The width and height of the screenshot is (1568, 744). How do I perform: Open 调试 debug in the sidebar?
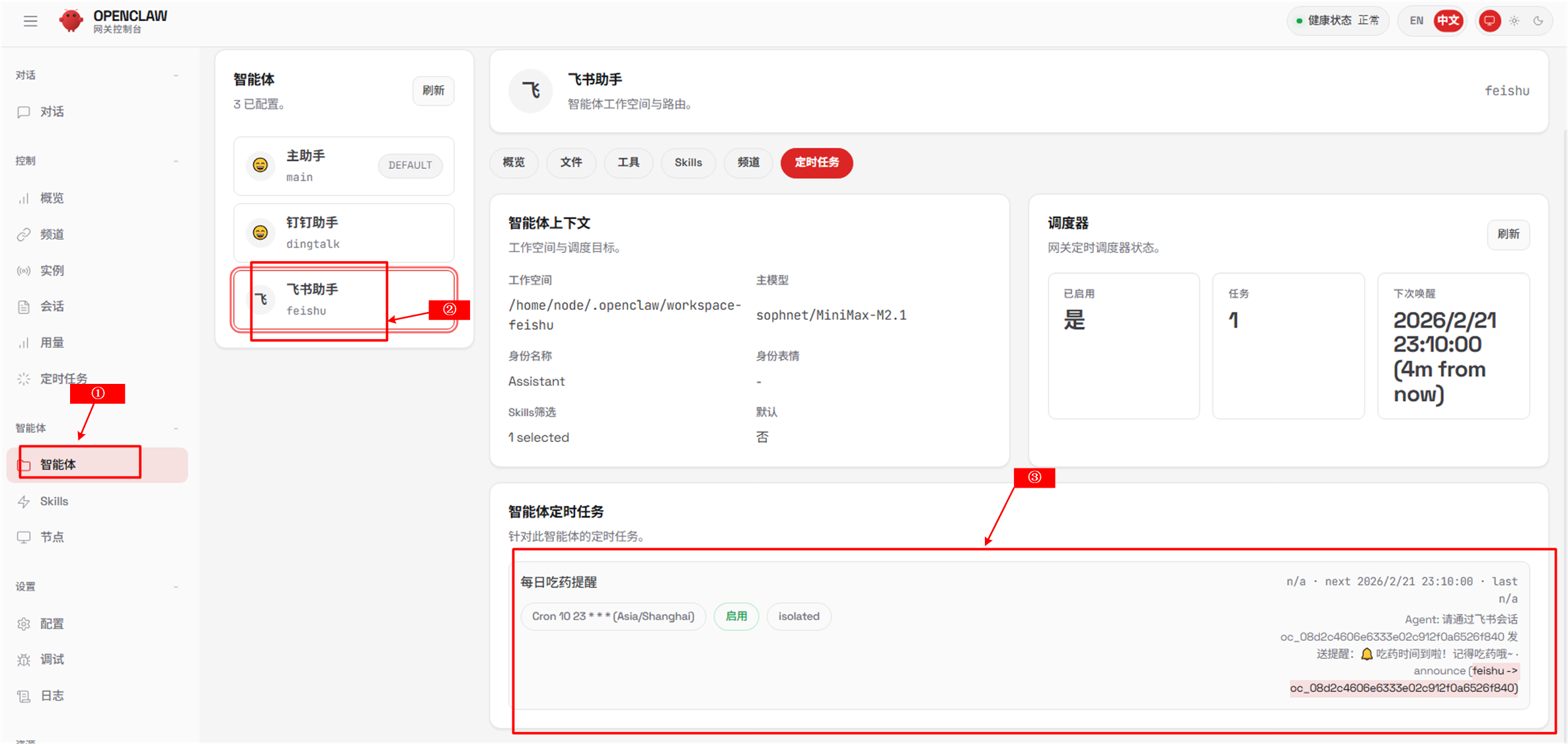(97, 659)
